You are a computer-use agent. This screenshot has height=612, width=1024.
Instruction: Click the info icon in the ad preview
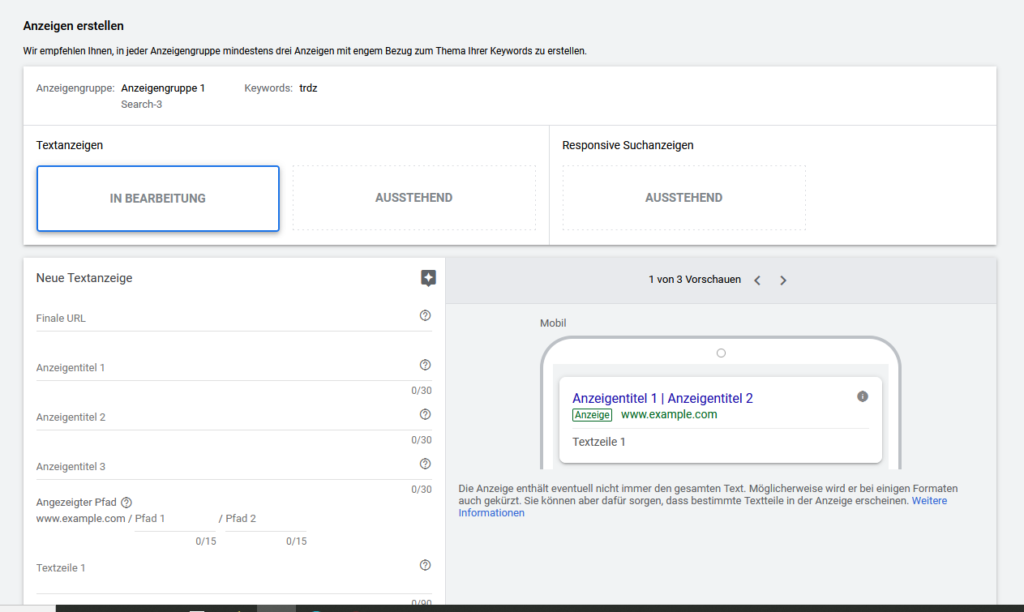862,396
